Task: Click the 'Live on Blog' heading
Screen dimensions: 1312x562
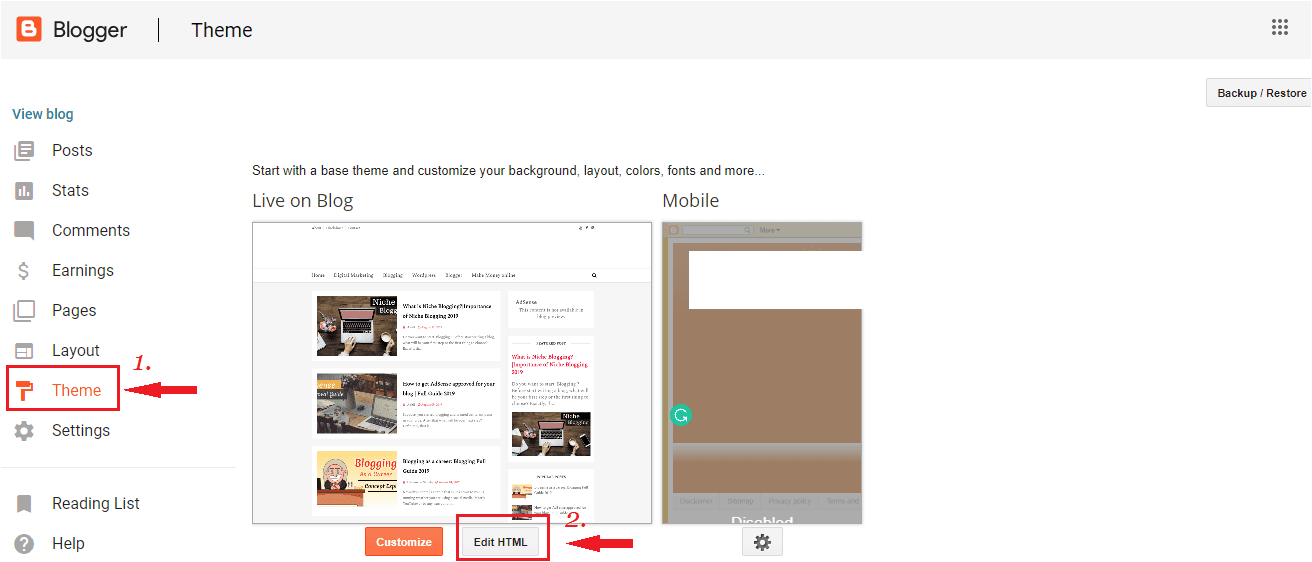Action: pyautogui.click(x=303, y=201)
